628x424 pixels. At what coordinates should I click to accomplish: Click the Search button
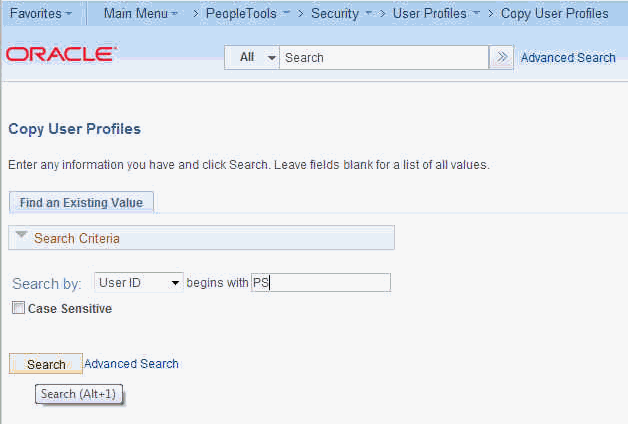pyautogui.click(x=46, y=364)
